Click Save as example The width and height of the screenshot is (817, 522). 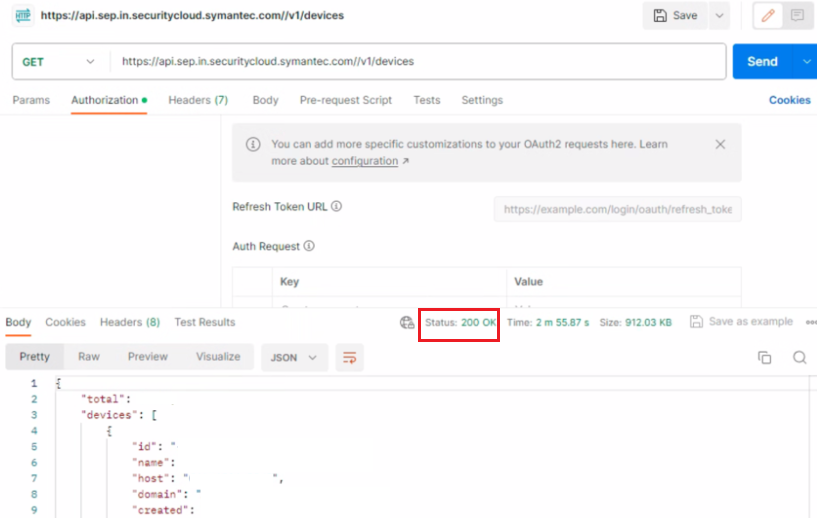pyautogui.click(x=750, y=321)
